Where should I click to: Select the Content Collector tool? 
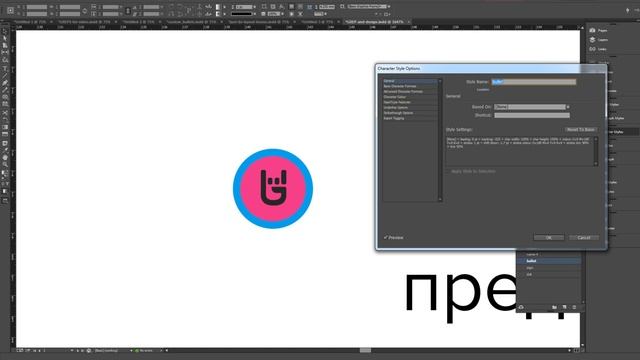click(x=5, y=60)
